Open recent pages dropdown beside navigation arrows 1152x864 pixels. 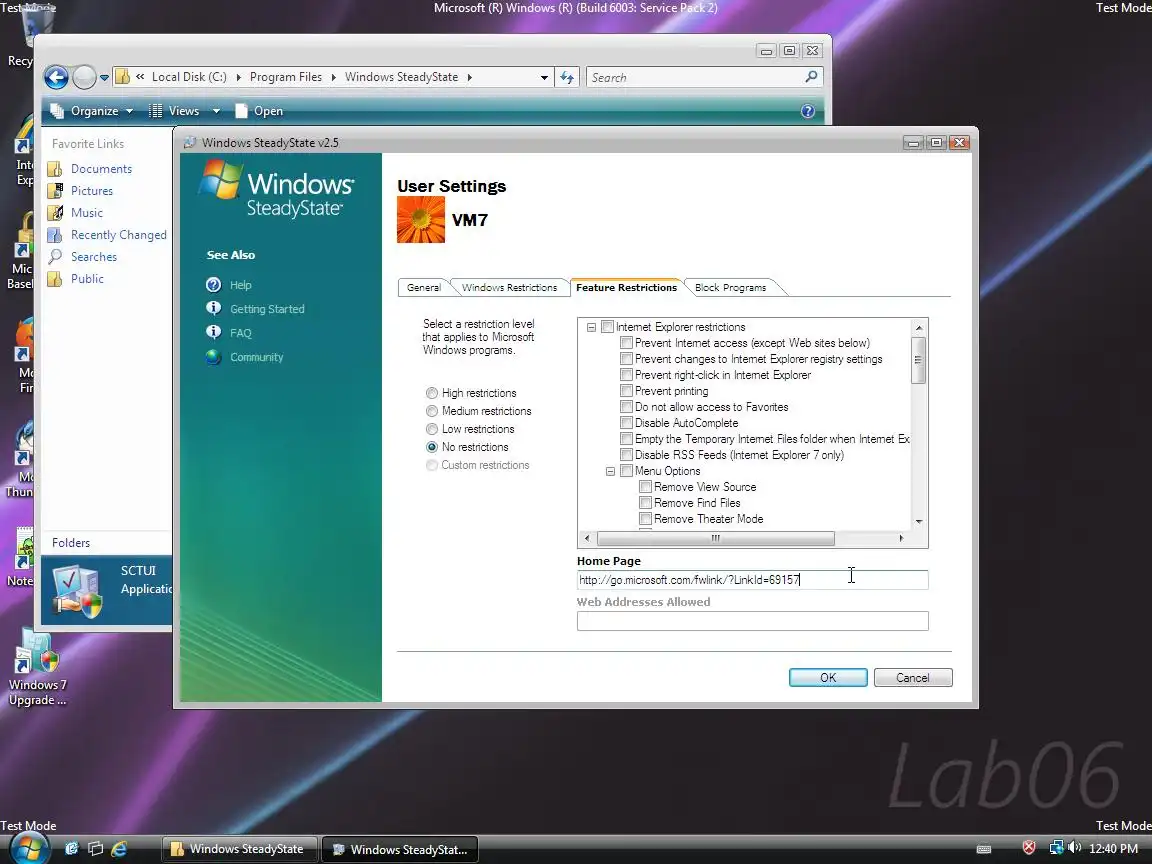(x=104, y=77)
